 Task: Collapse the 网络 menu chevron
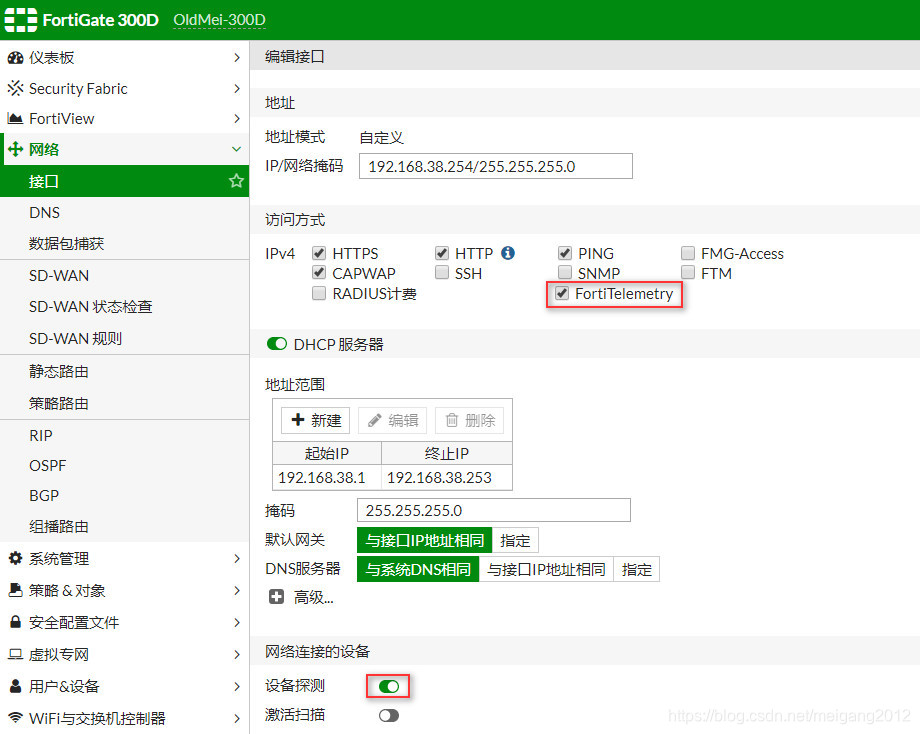pos(236,149)
